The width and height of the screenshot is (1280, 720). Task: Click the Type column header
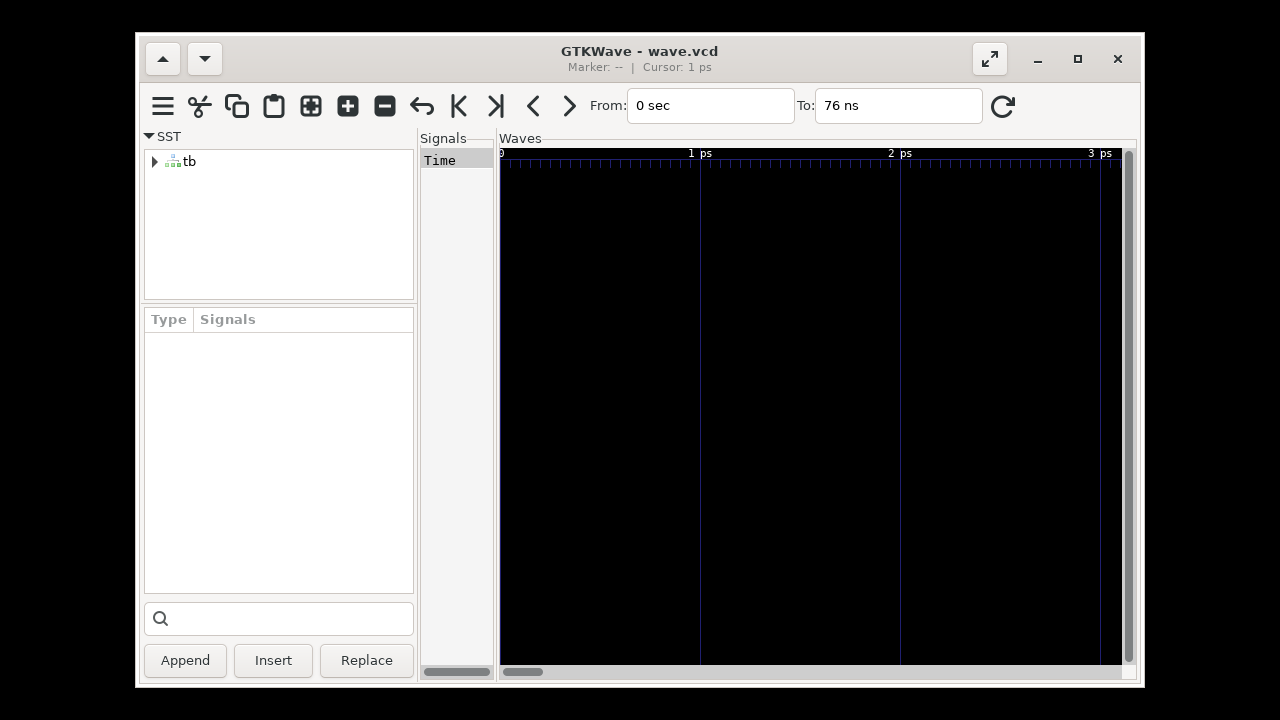[169, 320]
